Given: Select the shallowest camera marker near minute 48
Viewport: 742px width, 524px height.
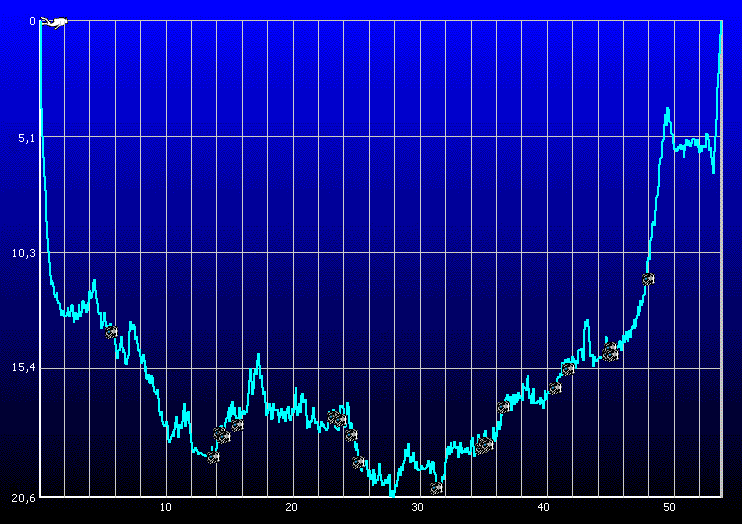Looking at the screenshot, I should 648,279.
